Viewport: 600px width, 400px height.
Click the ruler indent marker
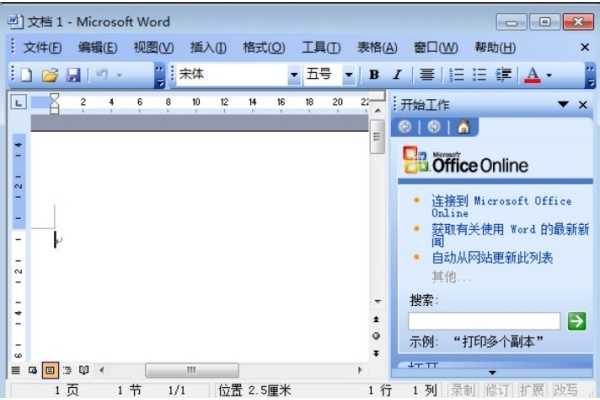click(x=54, y=104)
